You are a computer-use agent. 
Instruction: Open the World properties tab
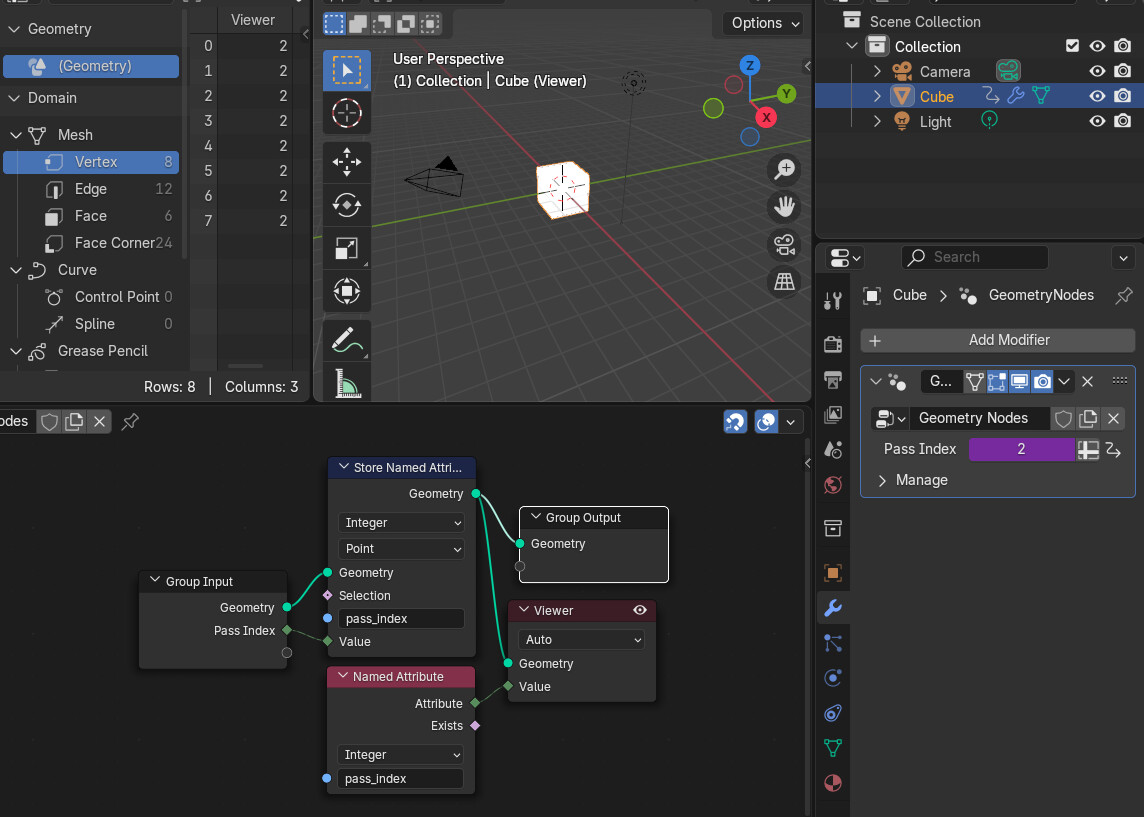(x=832, y=485)
